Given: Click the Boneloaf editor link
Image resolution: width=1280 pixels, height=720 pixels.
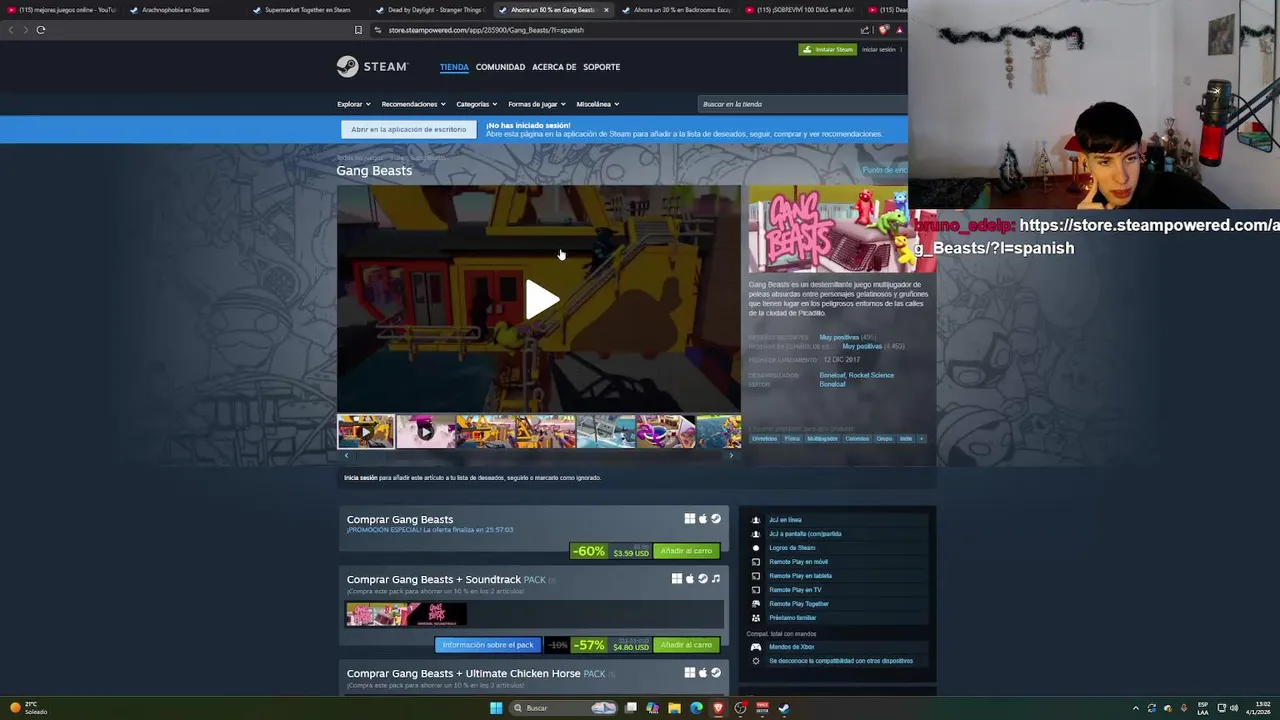Looking at the screenshot, I should tap(832, 384).
